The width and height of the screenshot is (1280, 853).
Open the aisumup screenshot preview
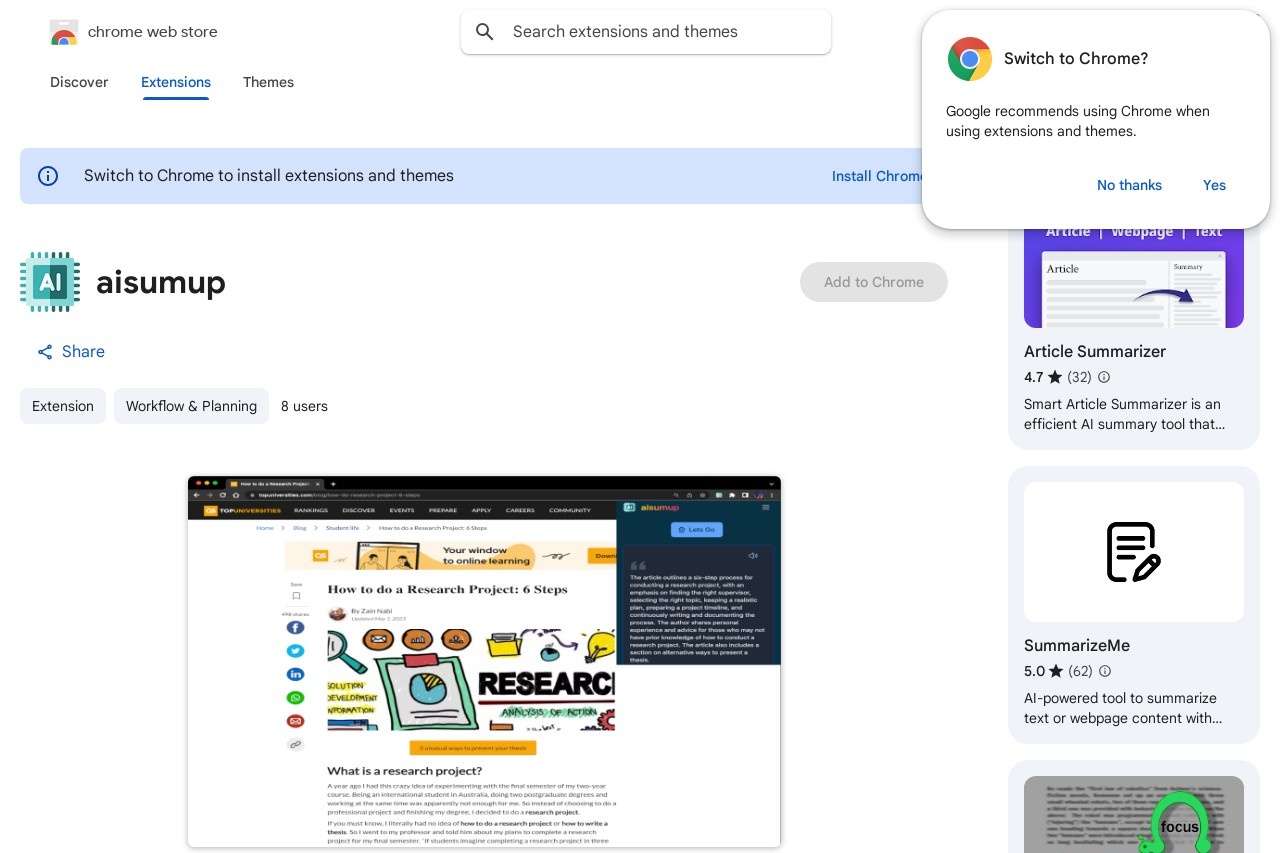click(x=484, y=662)
